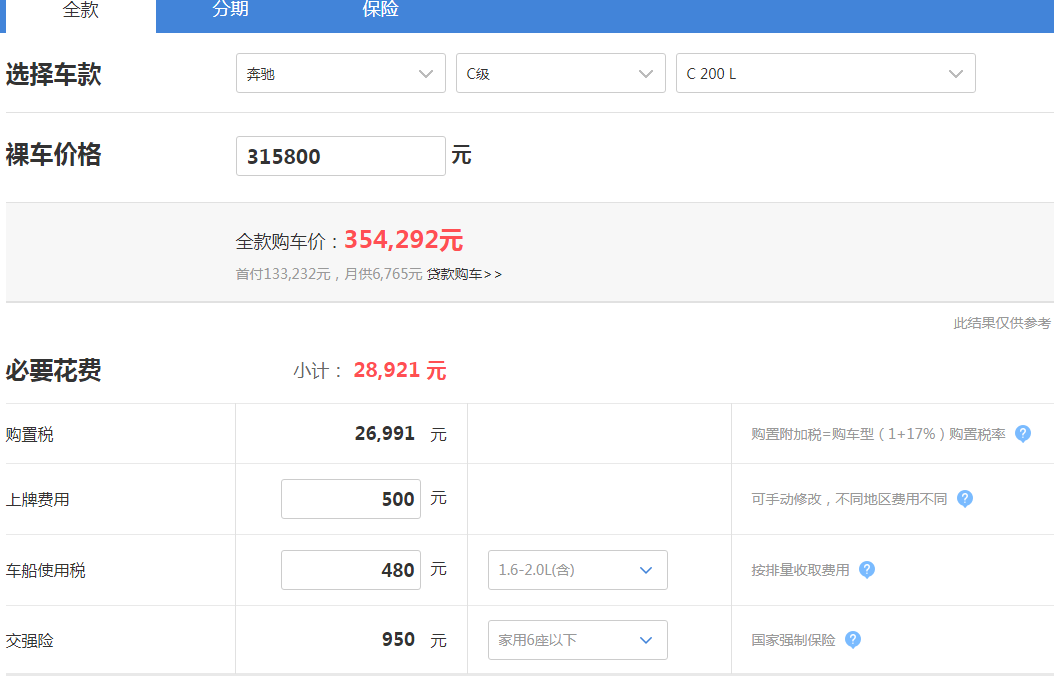Click the 选择车款 heading
1054x700 pixels.
click(54, 74)
